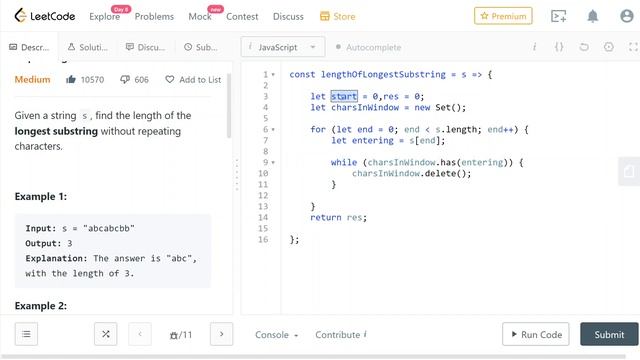Click the thumbs down dislike icon
Screen dimensions: 640x360
pyautogui.click(x=125, y=79)
